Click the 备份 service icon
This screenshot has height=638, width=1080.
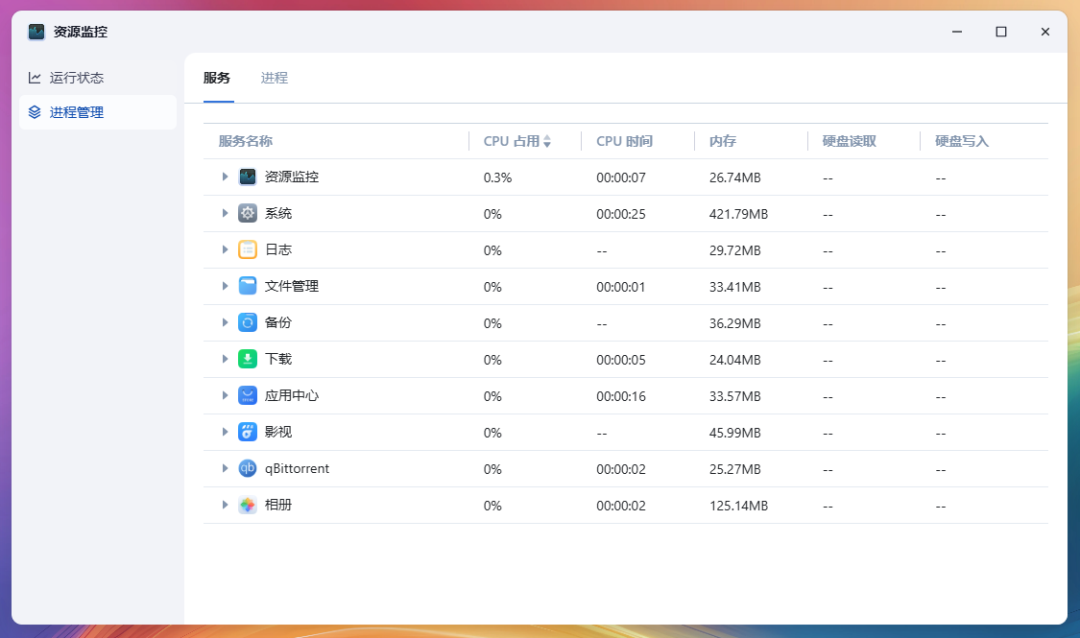tap(247, 322)
